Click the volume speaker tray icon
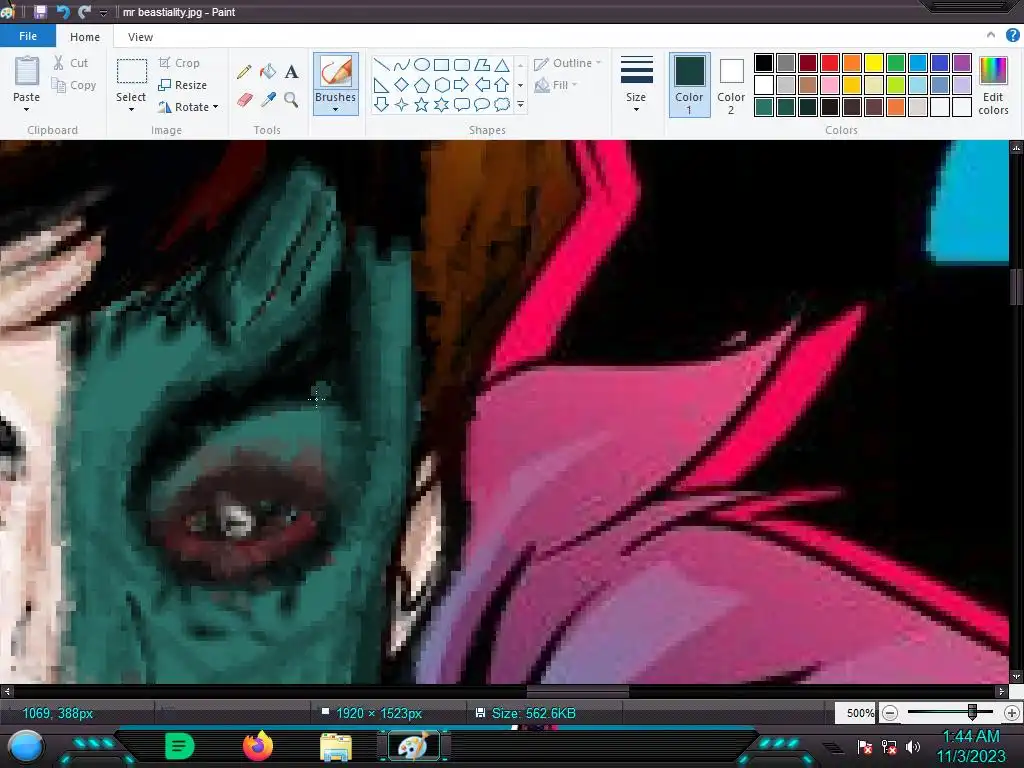Viewport: 1024px width, 768px height. pos(913,746)
